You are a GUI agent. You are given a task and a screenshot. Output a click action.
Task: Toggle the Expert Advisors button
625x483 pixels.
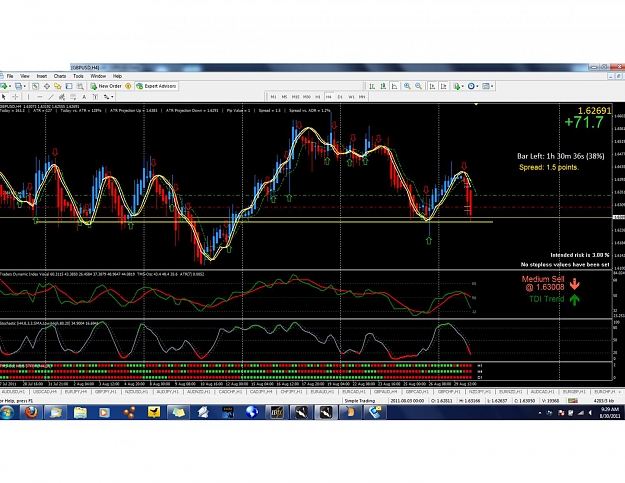coord(156,86)
